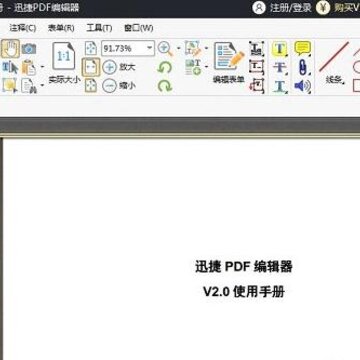Image resolution: width=360 pixels, height=360 pixels.
Task: Select the Text Box tool
Action: [257, 67]
